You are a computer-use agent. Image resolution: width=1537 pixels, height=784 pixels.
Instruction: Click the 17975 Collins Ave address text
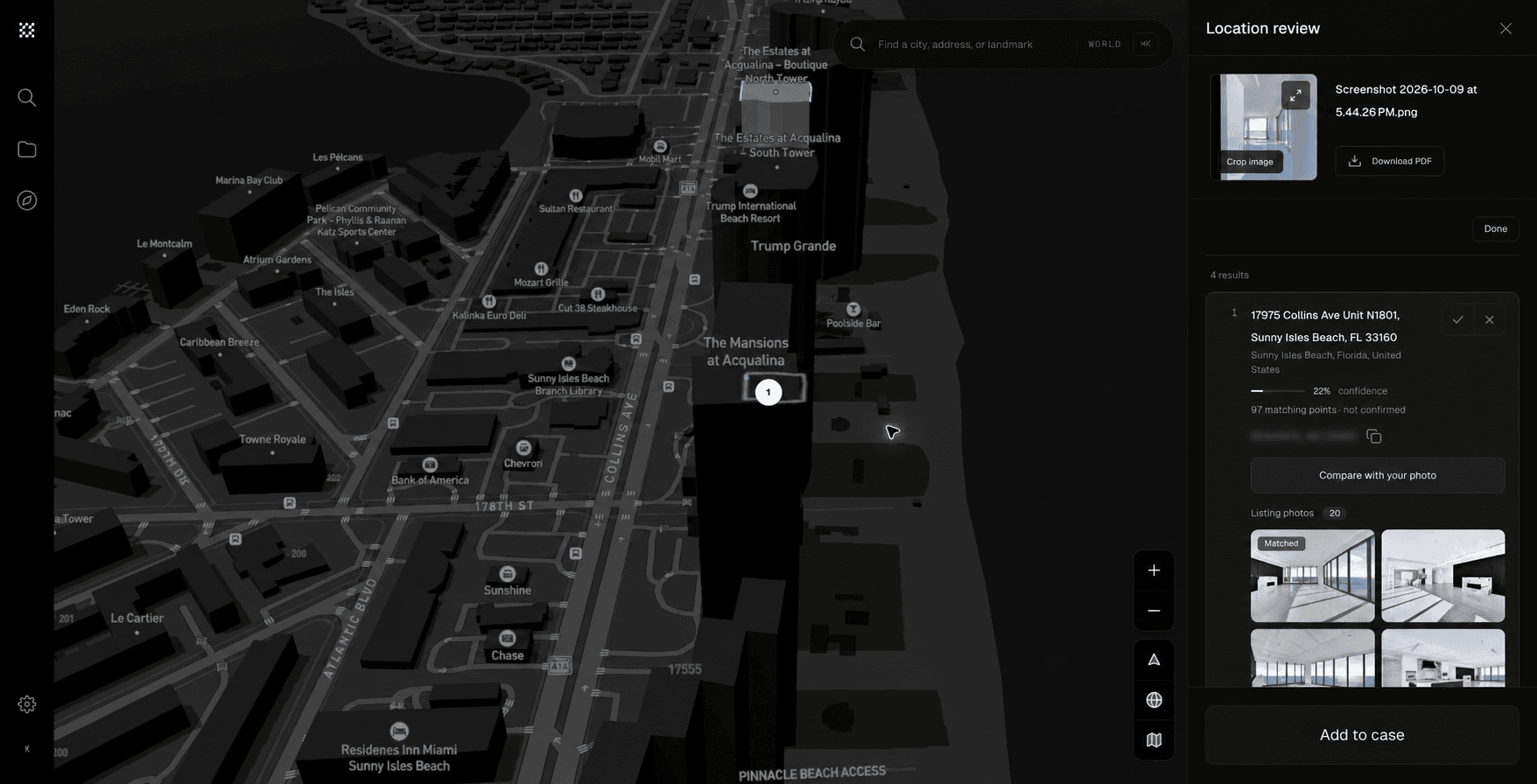click(1325, 326)
